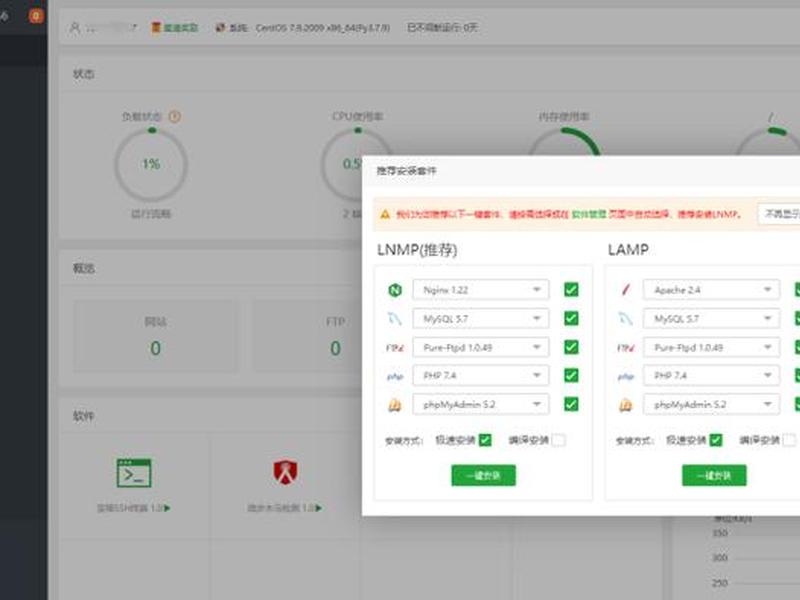800x600 pixels.
Task: Uncheck the LNMP Pure-Ftpd 1.0.49 checkbox
Action: coord(571,347)
